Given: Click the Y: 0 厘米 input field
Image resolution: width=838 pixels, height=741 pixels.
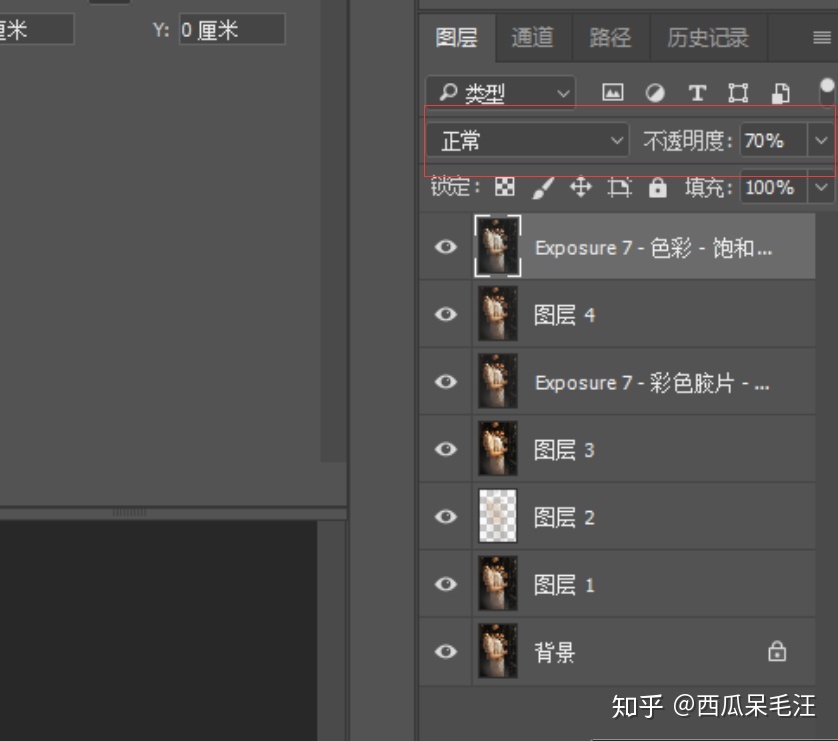Looking at the screenshot, I should tap(232, 29).
